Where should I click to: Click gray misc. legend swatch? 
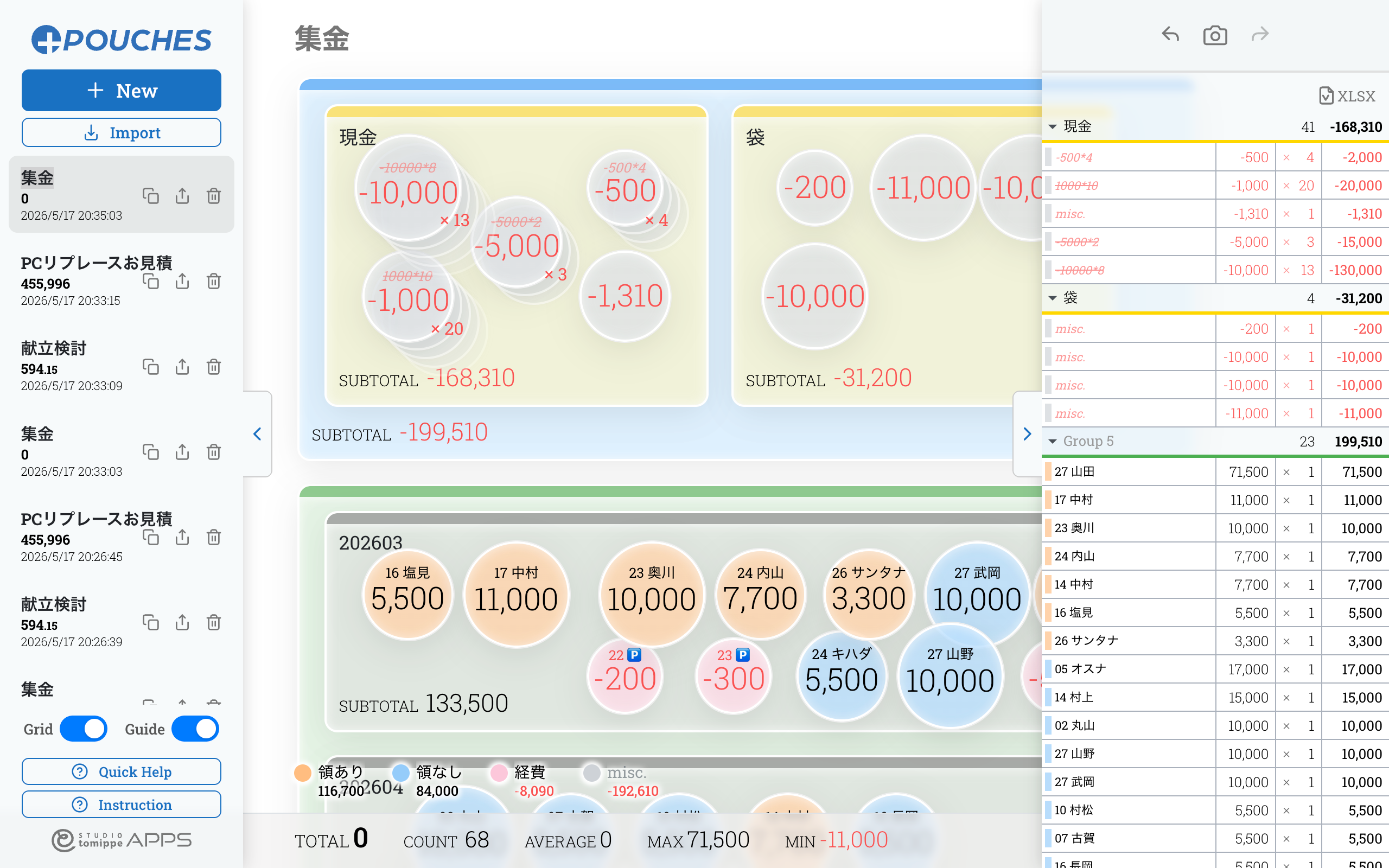tap(591, 773)
